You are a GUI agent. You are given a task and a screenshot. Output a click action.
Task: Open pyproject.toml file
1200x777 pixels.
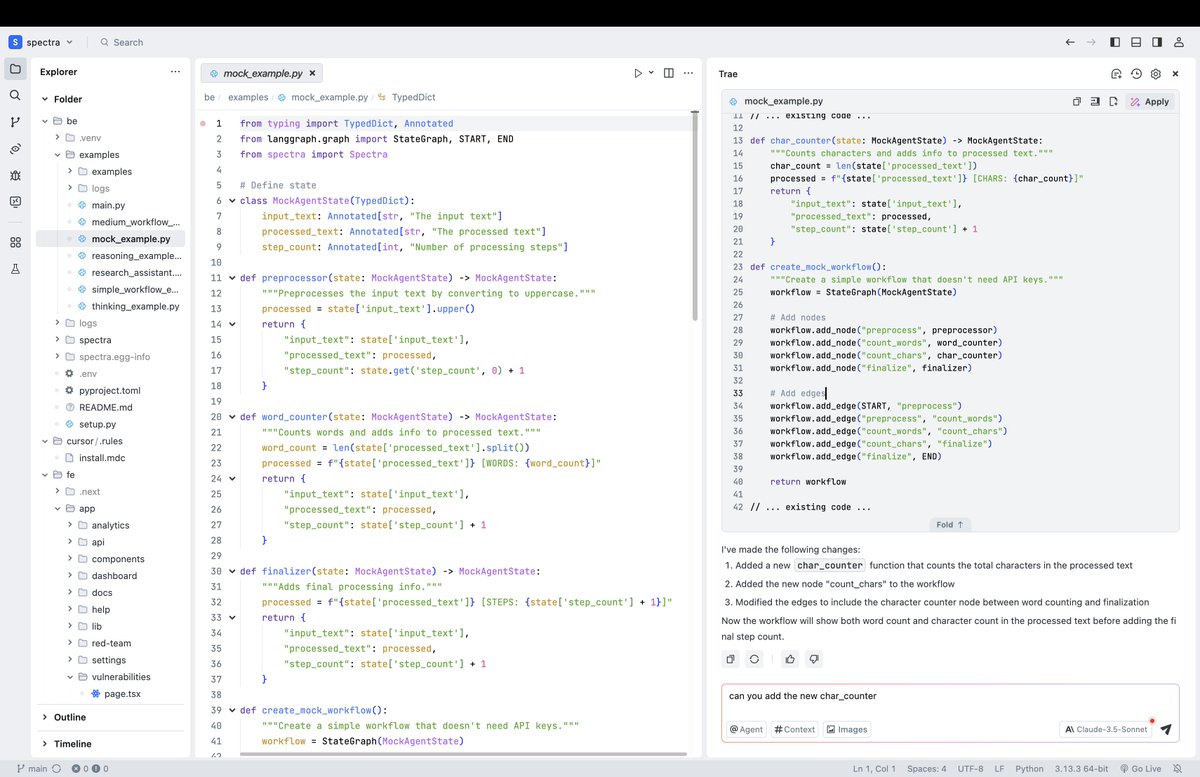[x=111, y=390]
